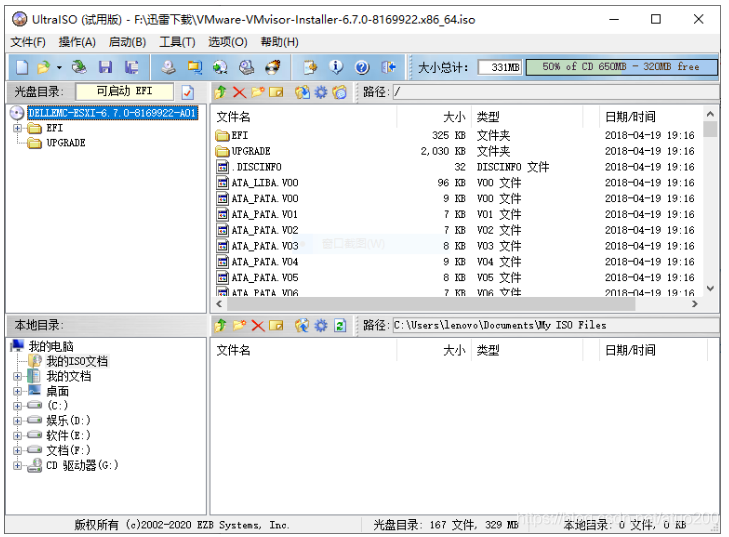Click Refresh icon in local panel toolbar
This screenshot has height=537, width=729.
pyautogui.click(x=340, y=325)
